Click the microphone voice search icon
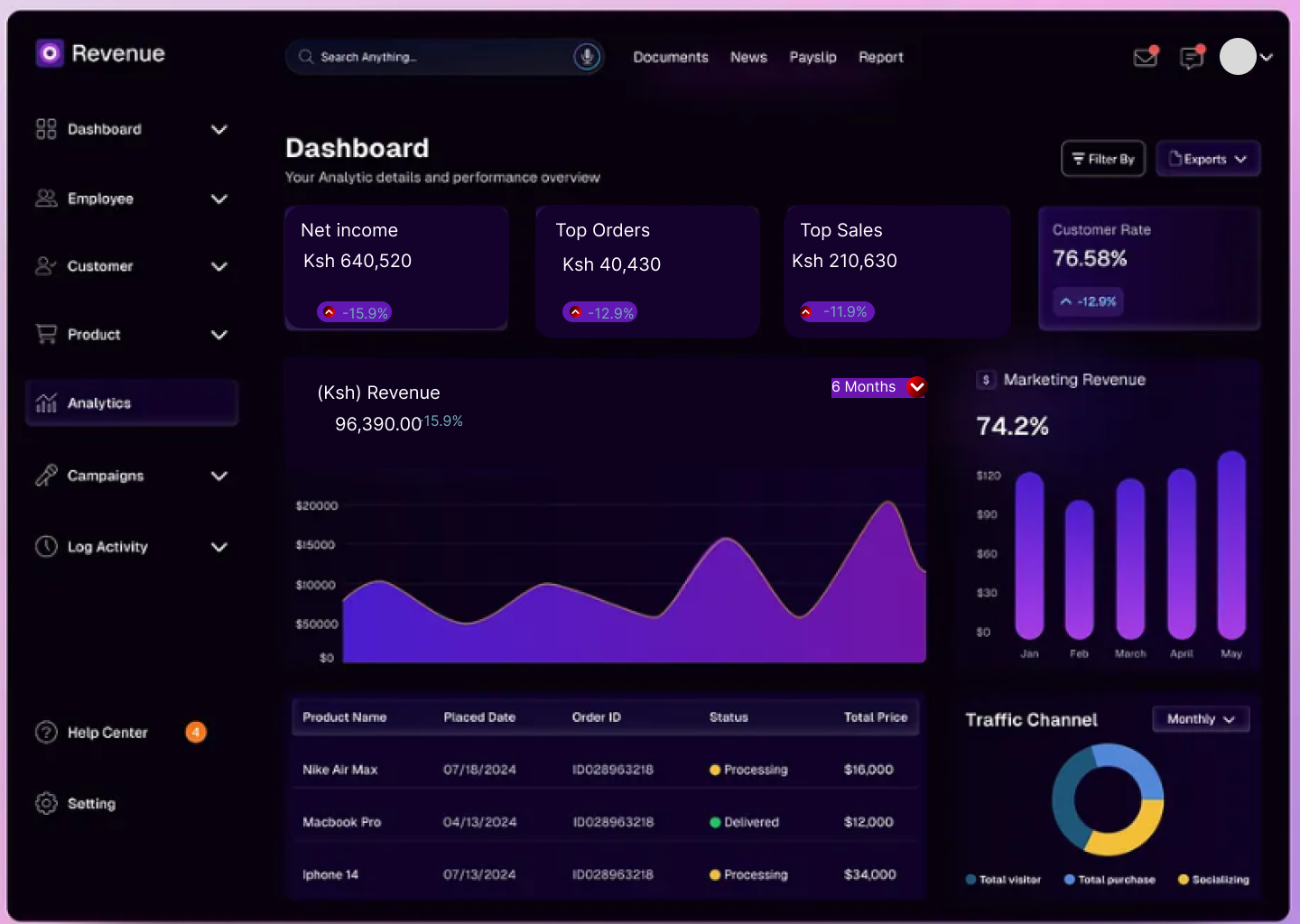This screenshot has width=1300, height=924. pyautogui.click(x=587, y=57)
